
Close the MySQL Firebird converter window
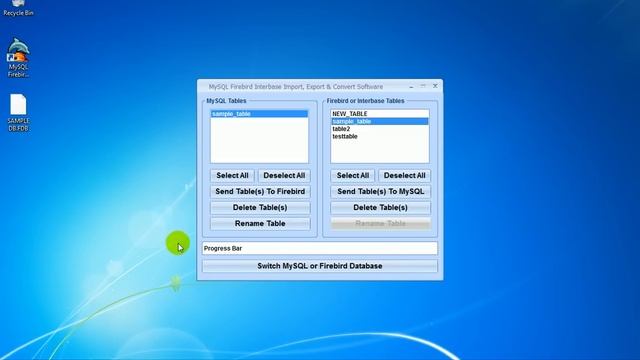coord(435,86)
